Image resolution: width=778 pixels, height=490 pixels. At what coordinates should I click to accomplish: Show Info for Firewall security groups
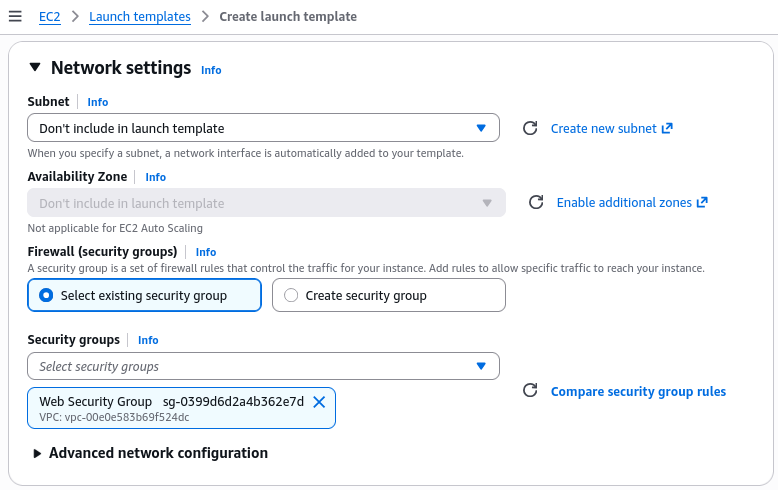(x=206, y=252)
